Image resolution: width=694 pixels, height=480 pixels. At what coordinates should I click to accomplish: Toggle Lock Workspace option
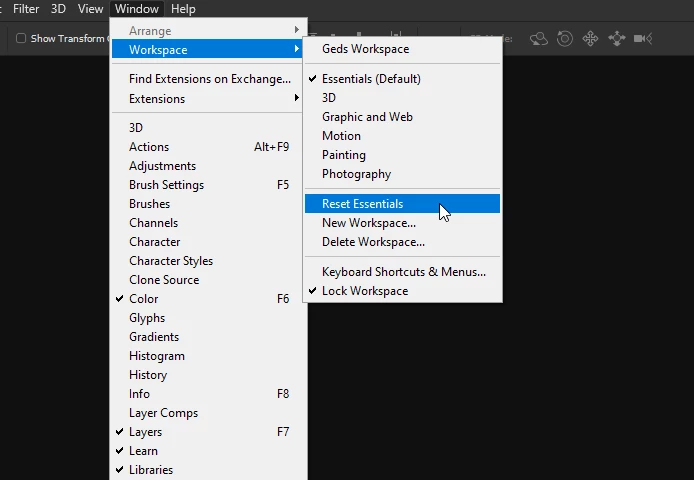[x=402, y=291]
